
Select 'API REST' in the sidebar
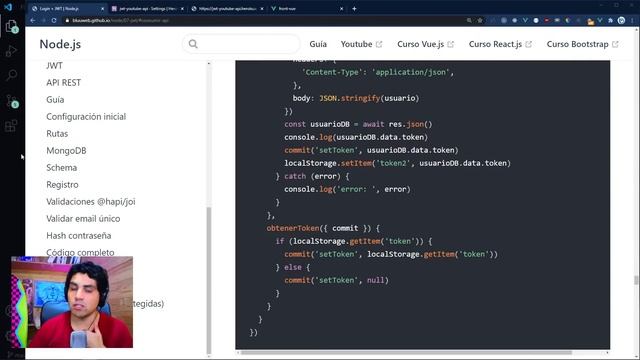(64, 83)
